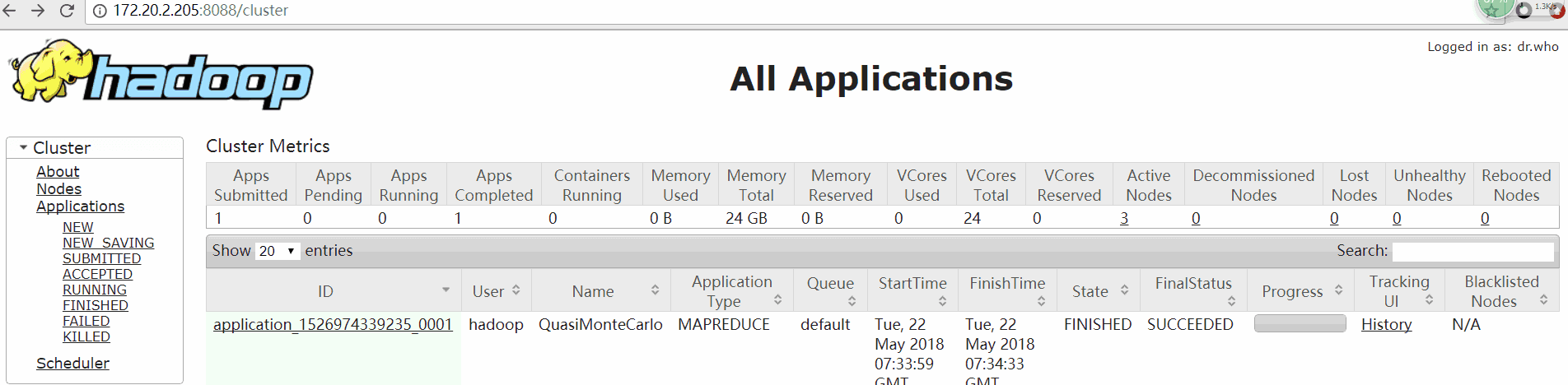Screen dimensions: 1568x385
Task: Click the History tracking UI link
Action: (1386, 325)
